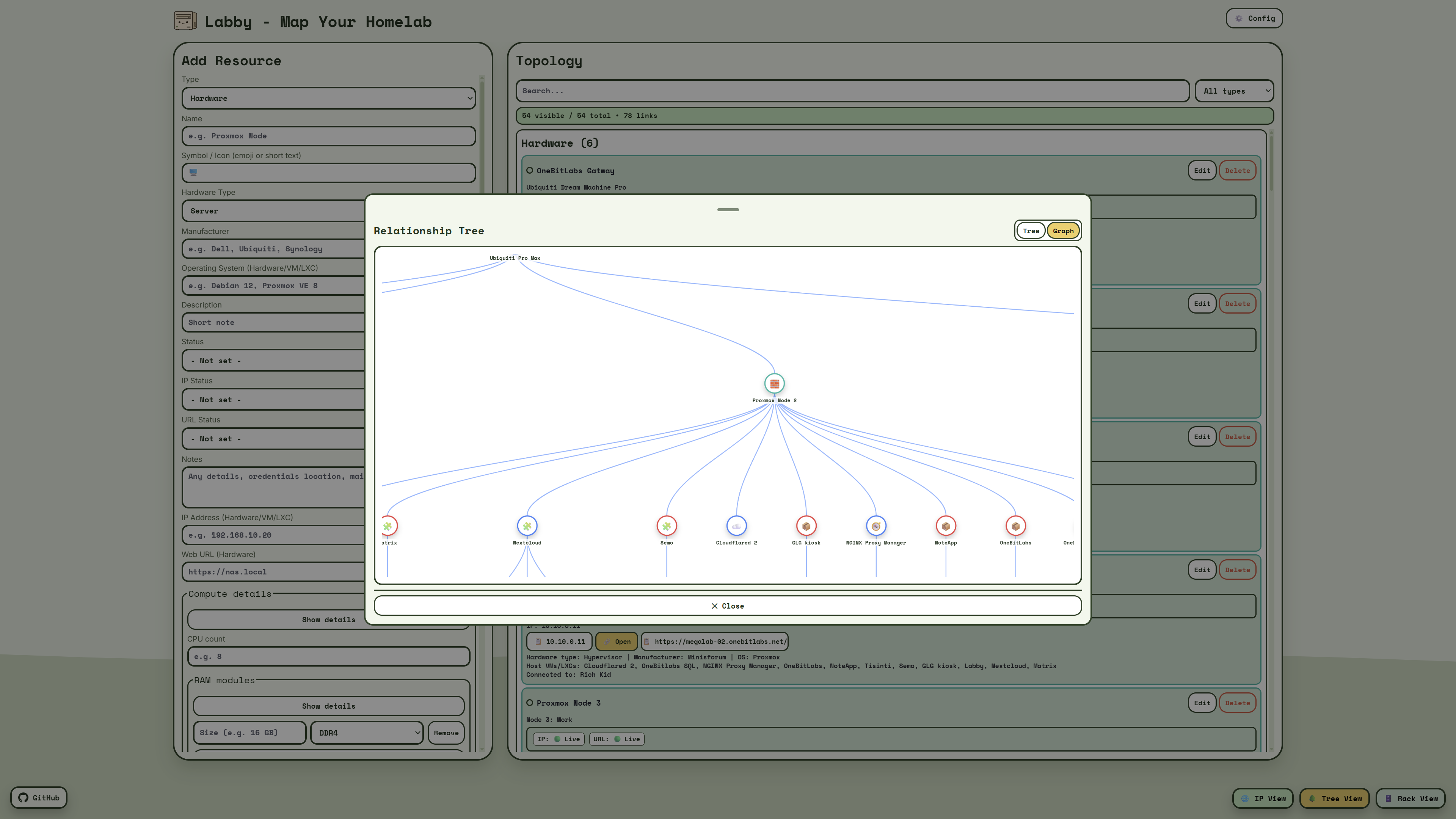Click the Cloudflared 2 node icon
This screenshot has width=1456, height=819.
click(x=736, y=526)
